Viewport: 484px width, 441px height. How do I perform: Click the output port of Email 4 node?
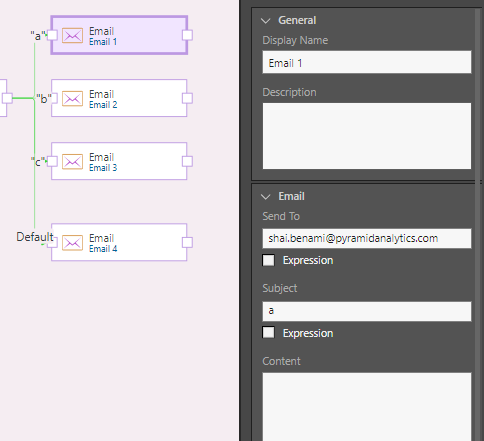[x=187, y=242]
